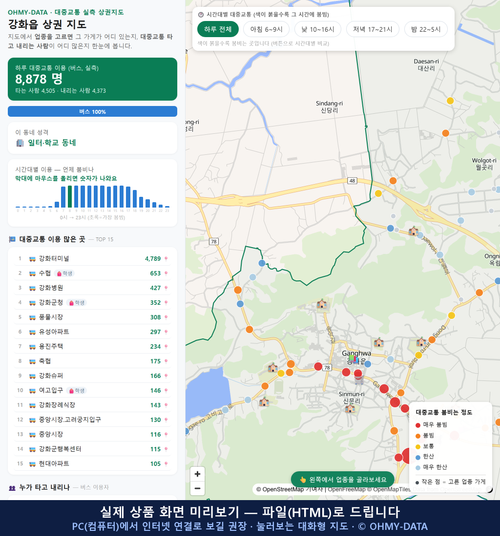Select the 유성아파트 297 list row

tap(92, 332)
